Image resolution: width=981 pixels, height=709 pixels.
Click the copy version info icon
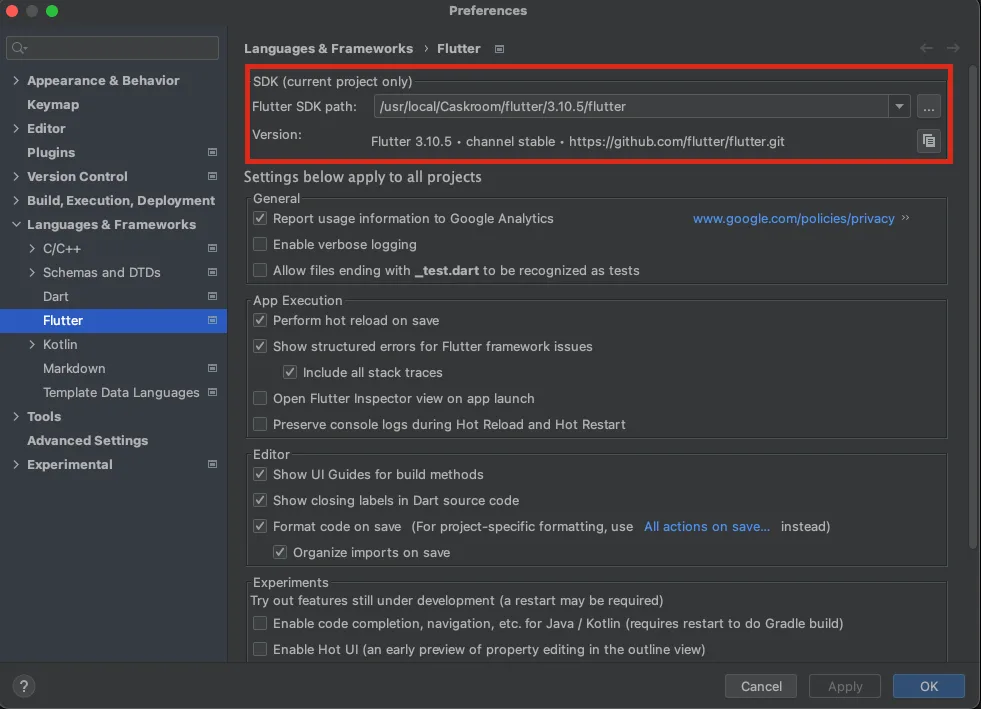click(x=928, y=141)
